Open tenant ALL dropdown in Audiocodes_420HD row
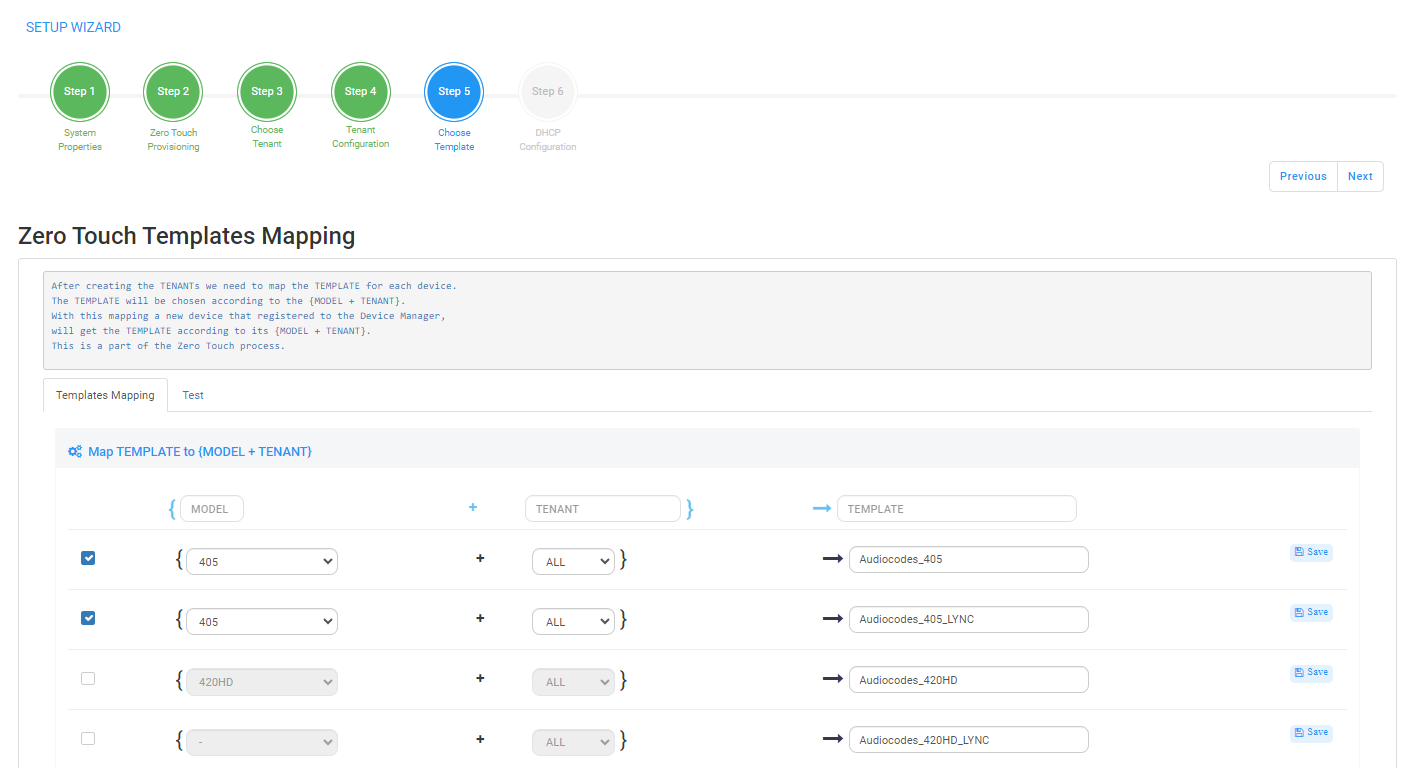 tap(573, 682)
